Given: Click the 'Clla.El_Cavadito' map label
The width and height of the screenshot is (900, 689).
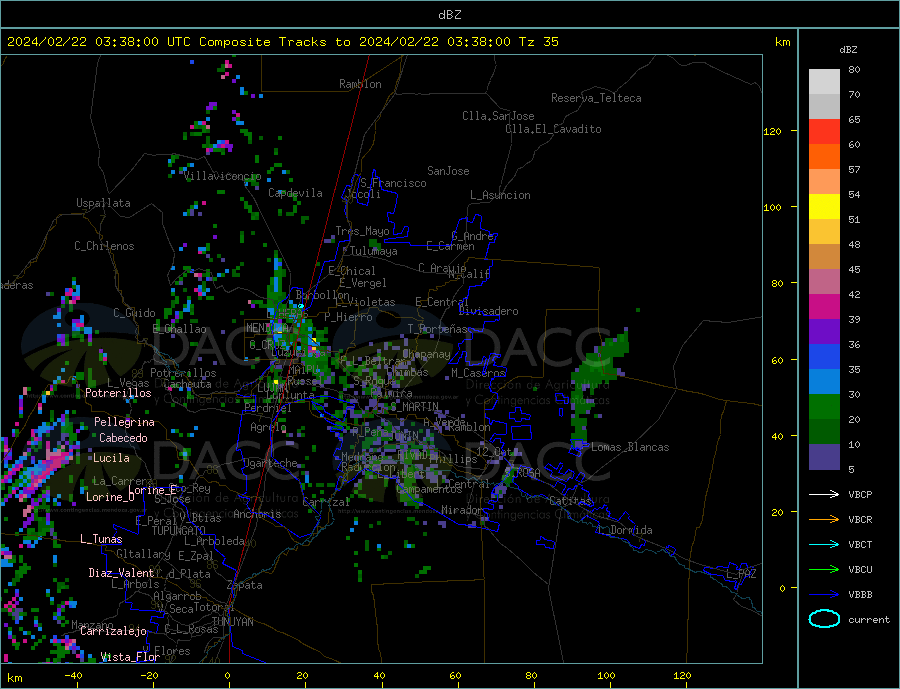Looking at the screenshot, I should (x=553, y=129).
